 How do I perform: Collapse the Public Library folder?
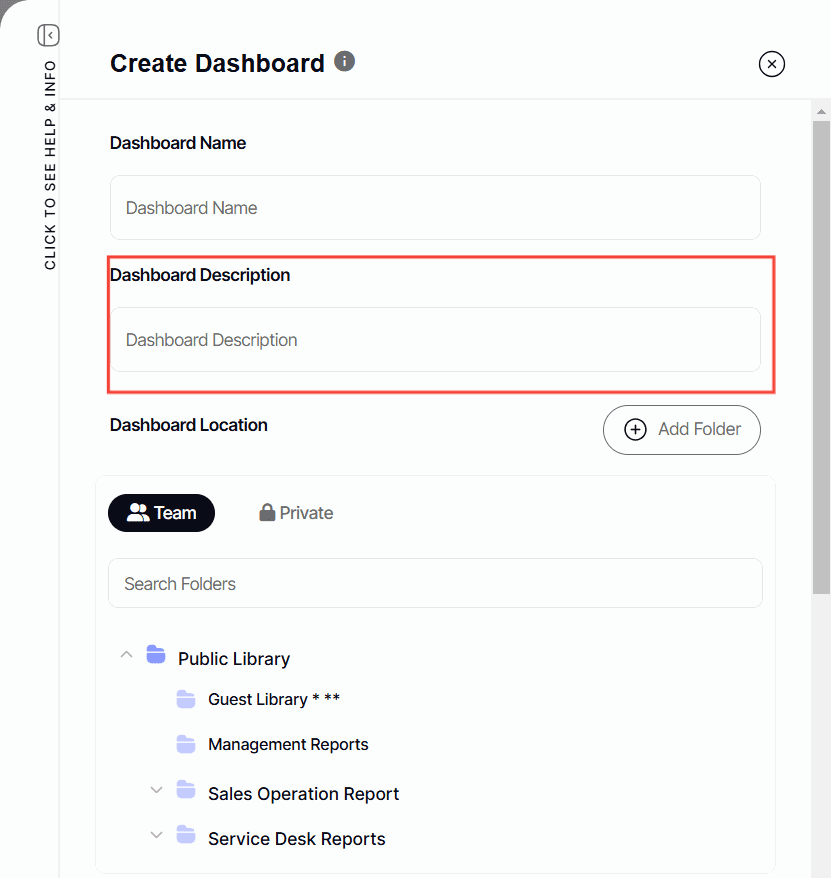(126, 655)
